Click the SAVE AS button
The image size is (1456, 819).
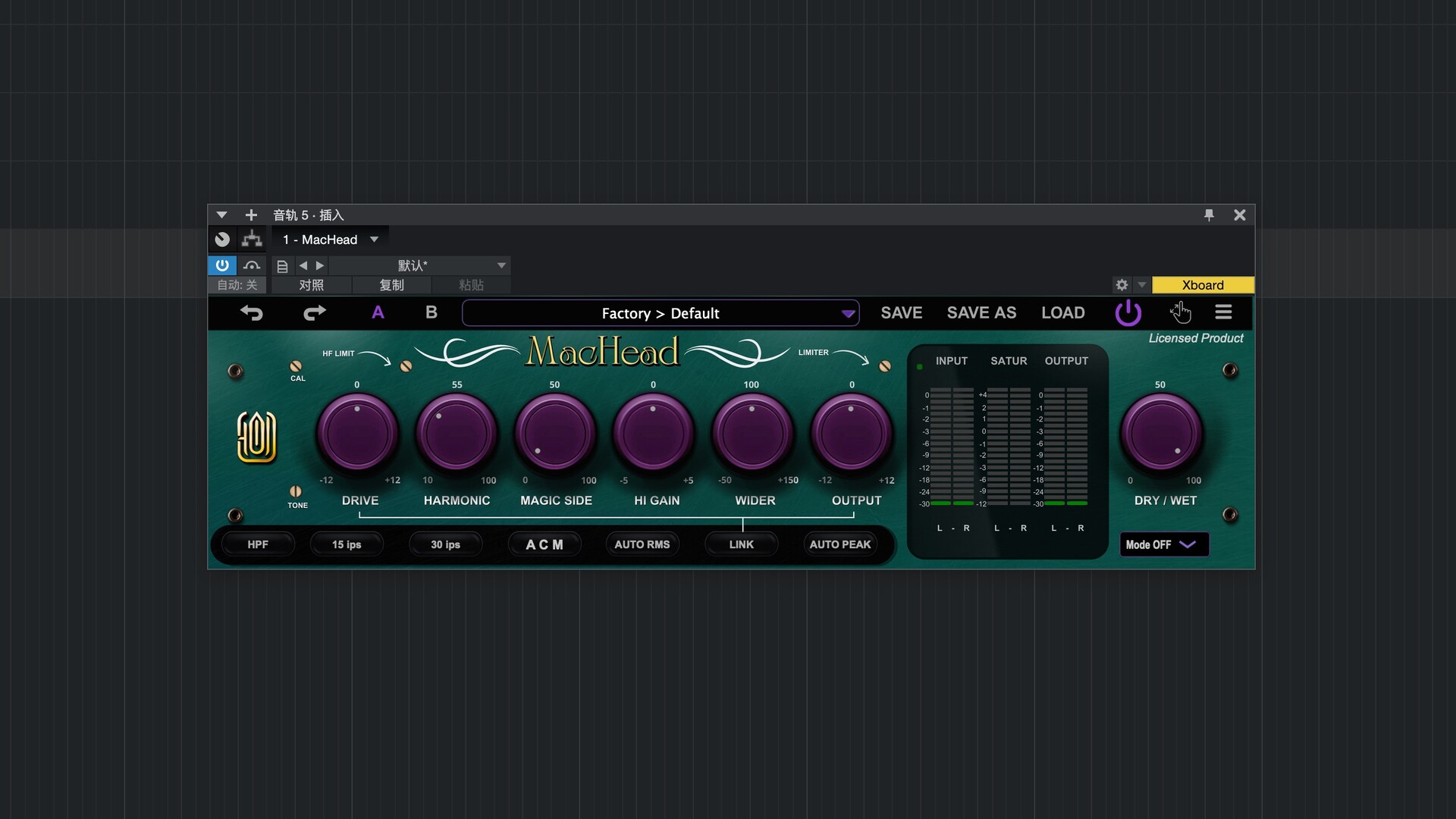(981, 312)
